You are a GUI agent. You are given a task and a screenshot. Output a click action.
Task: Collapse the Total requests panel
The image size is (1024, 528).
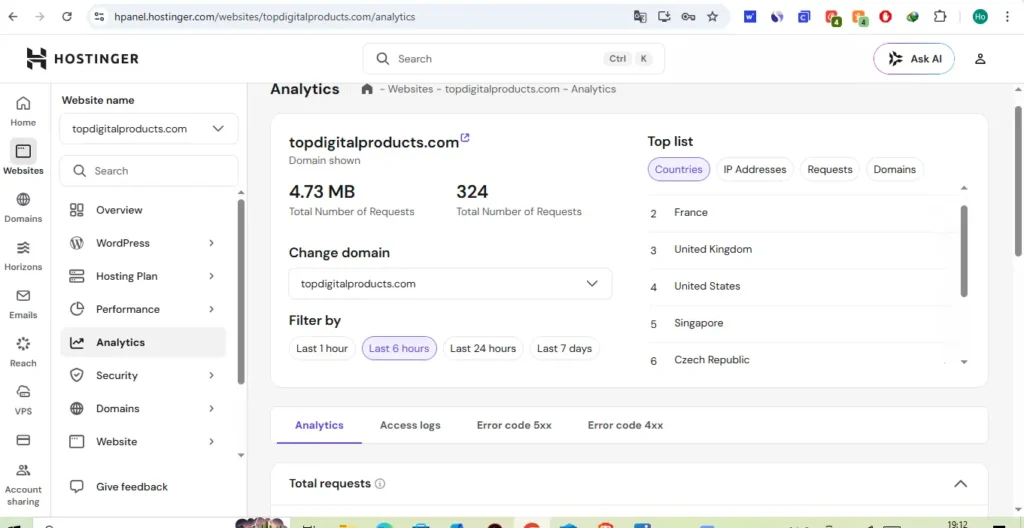click(x=960, y=484)
